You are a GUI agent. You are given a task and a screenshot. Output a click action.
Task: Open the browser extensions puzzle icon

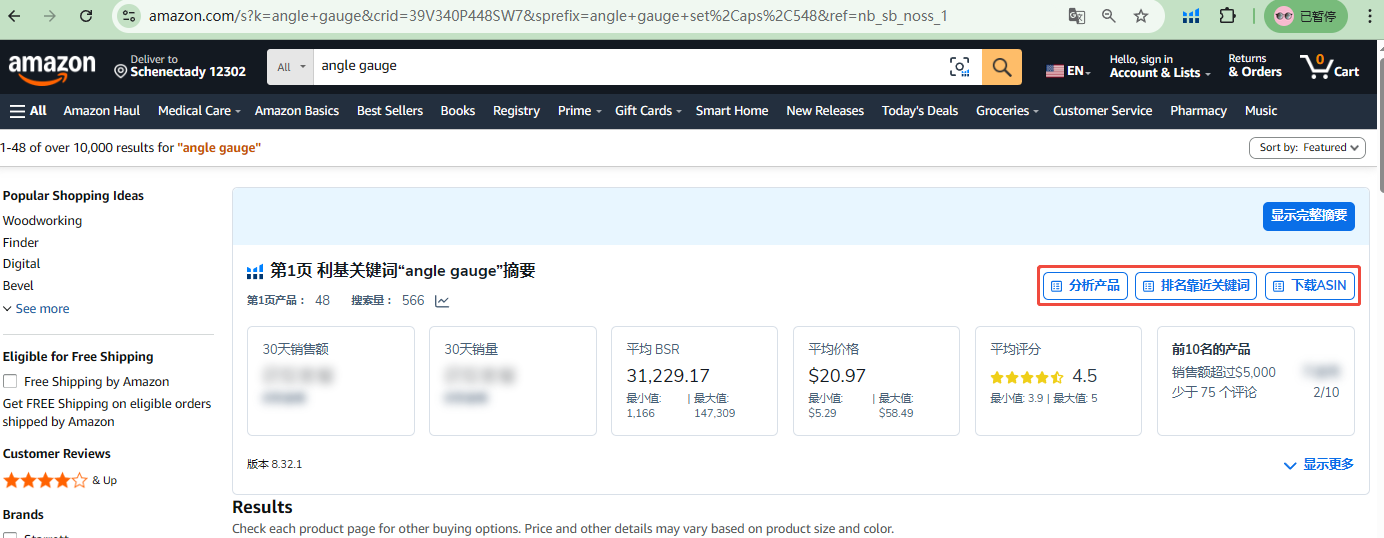tap(1227, 16)
